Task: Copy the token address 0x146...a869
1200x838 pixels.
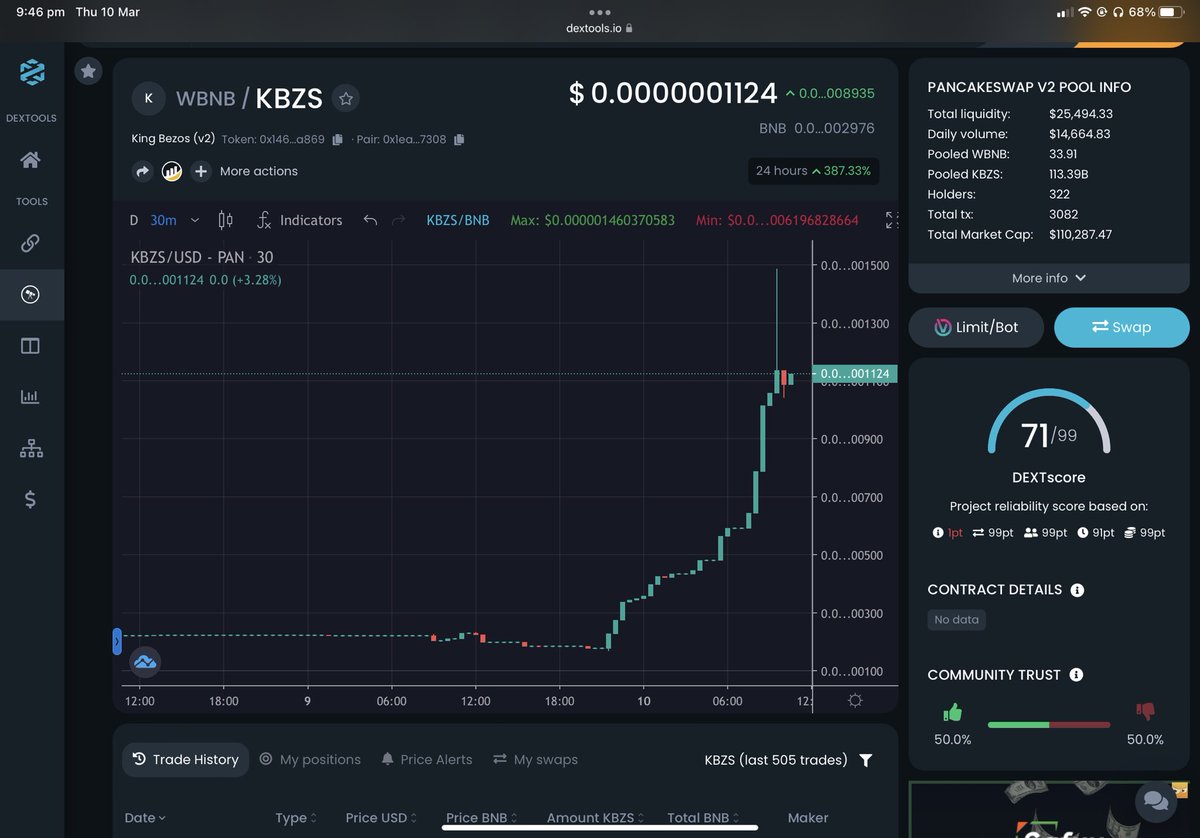Action: (x=338, y=140)
